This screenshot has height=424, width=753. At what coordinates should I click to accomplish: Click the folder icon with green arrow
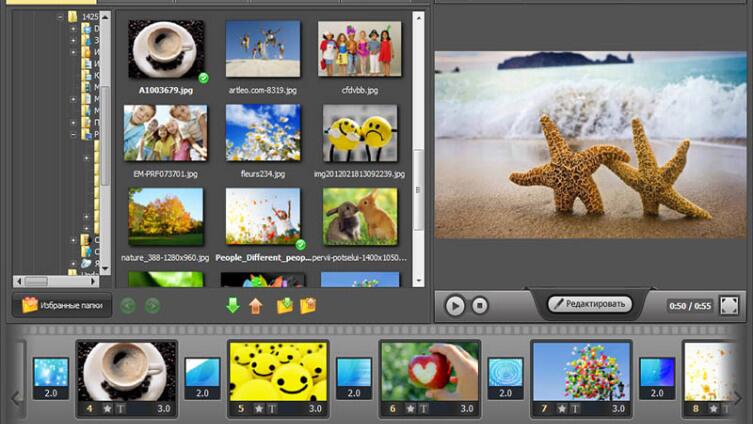tap(284, 306)
